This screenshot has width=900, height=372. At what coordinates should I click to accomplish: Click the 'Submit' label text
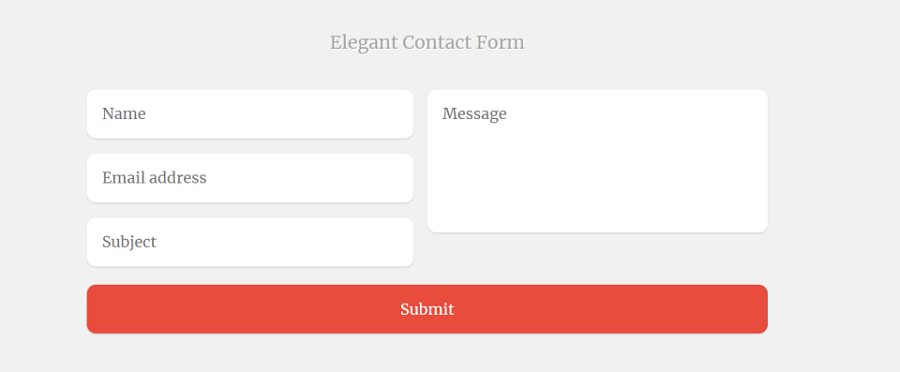[x=427, y=309]
